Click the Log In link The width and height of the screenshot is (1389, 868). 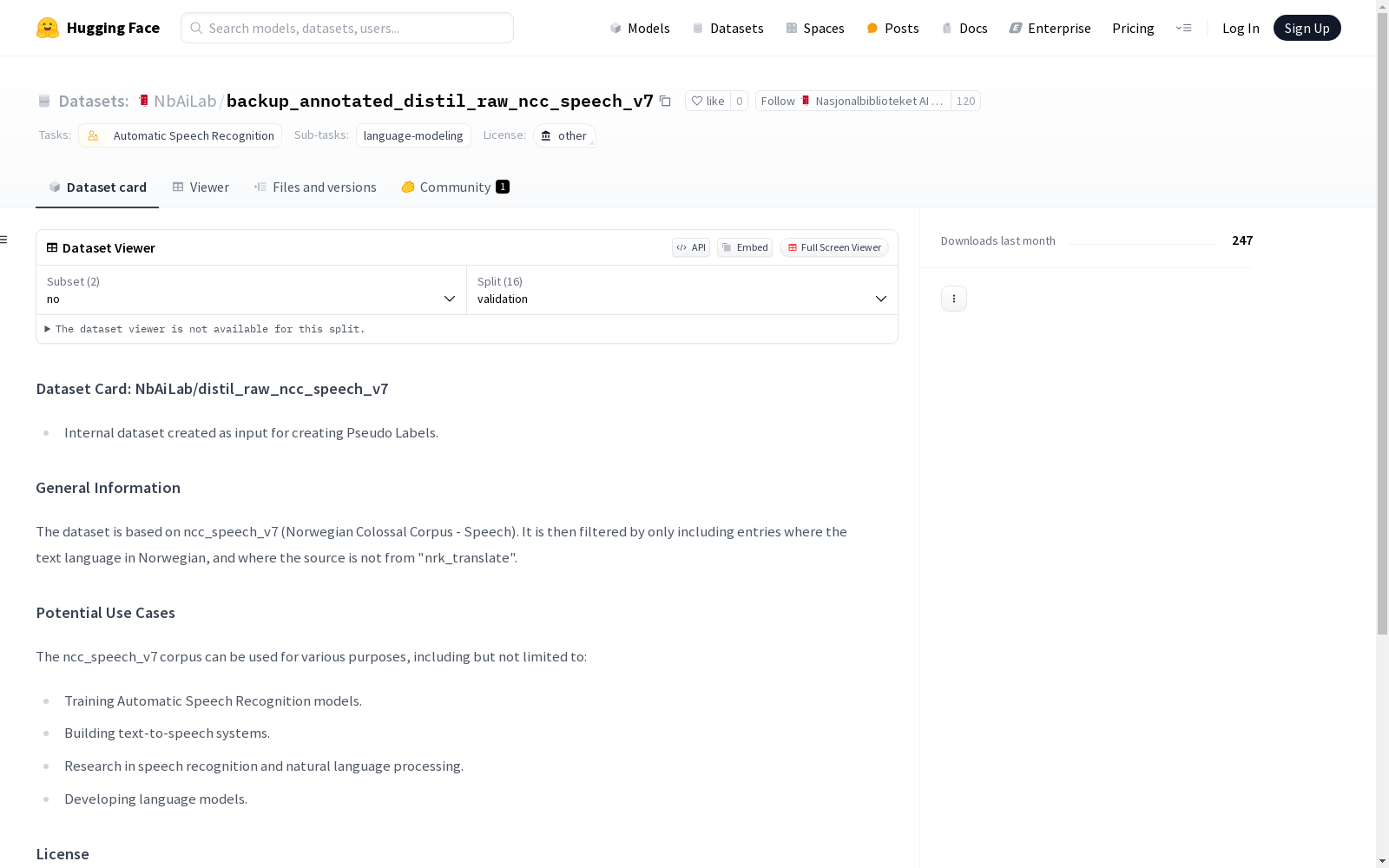[1241, 28]
